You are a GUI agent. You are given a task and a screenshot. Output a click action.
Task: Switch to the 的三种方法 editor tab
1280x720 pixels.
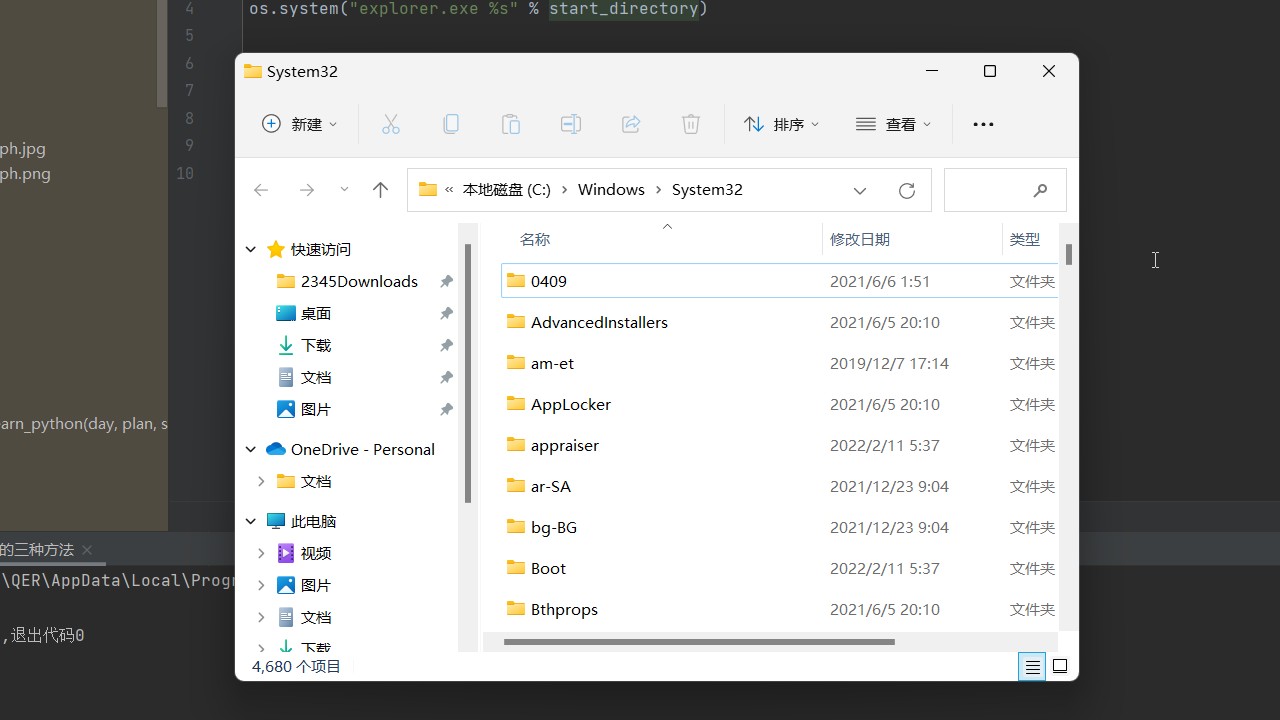(37, 549)
